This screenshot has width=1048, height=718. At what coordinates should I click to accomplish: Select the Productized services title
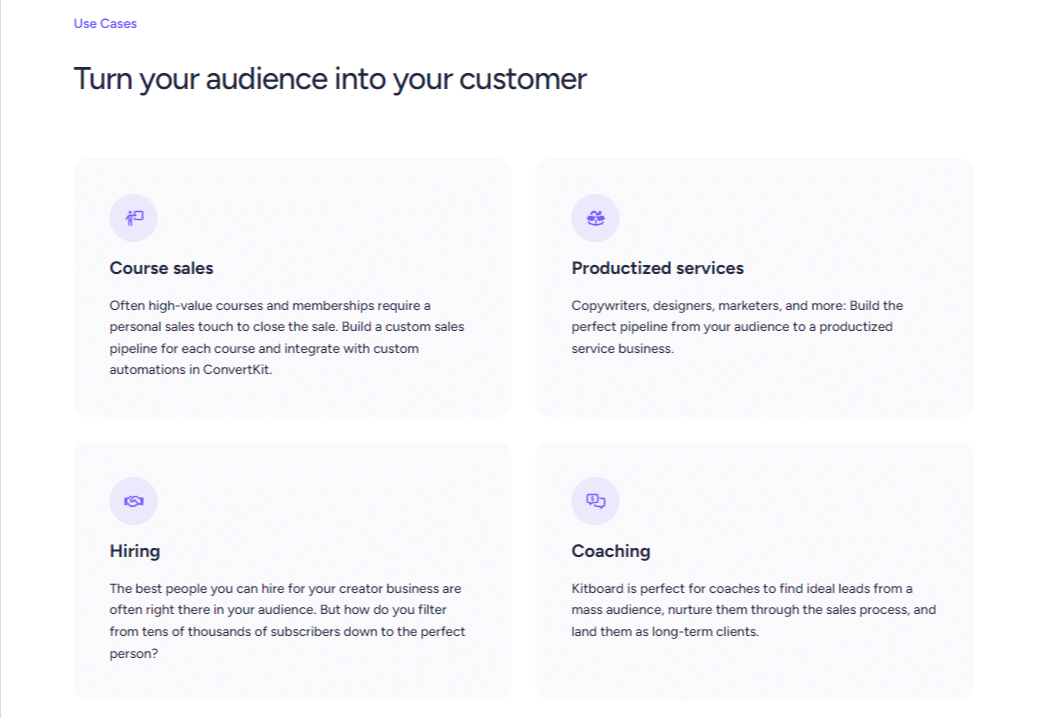coord(657,268)
